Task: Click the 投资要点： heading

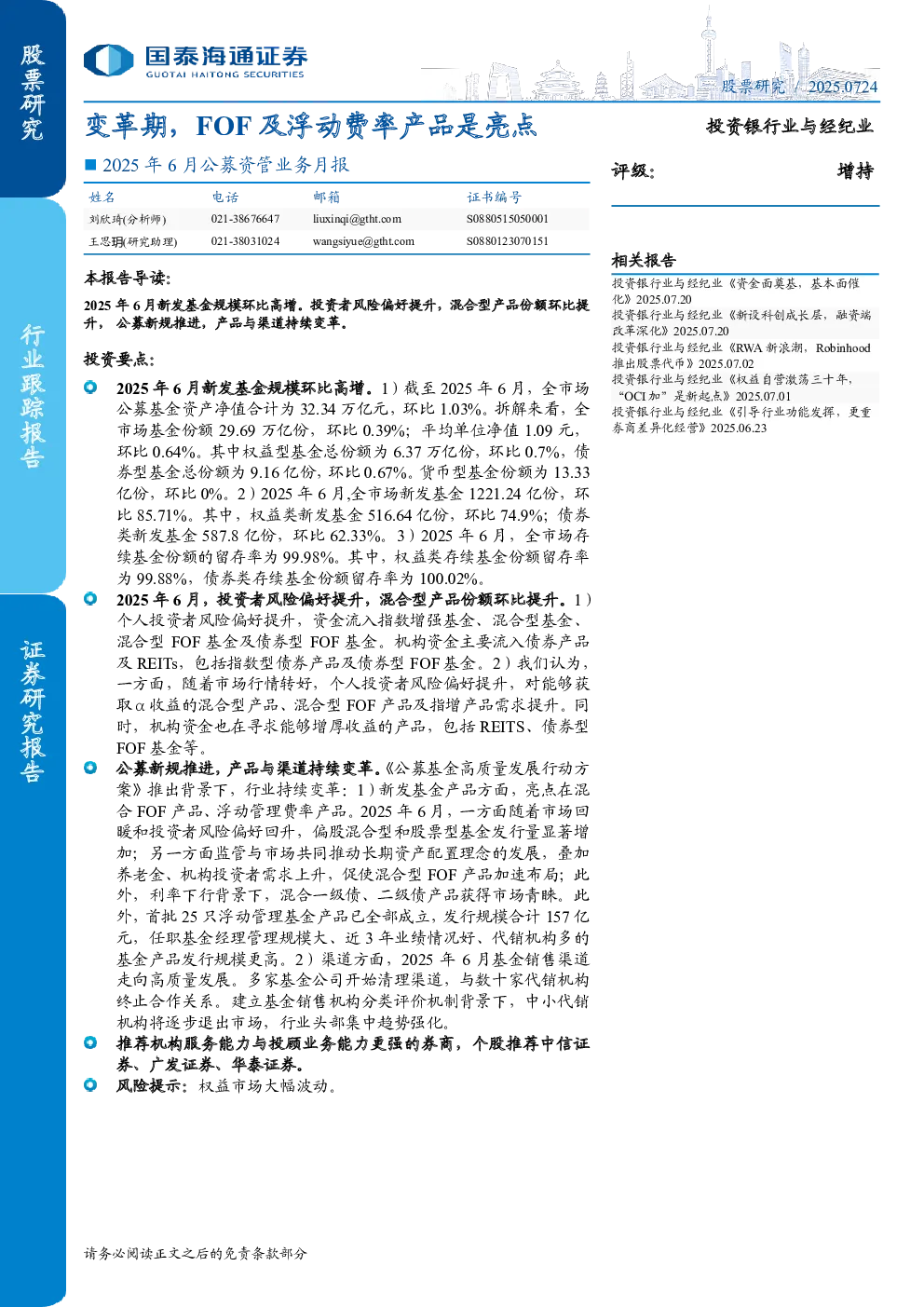Action: point(119,360)
